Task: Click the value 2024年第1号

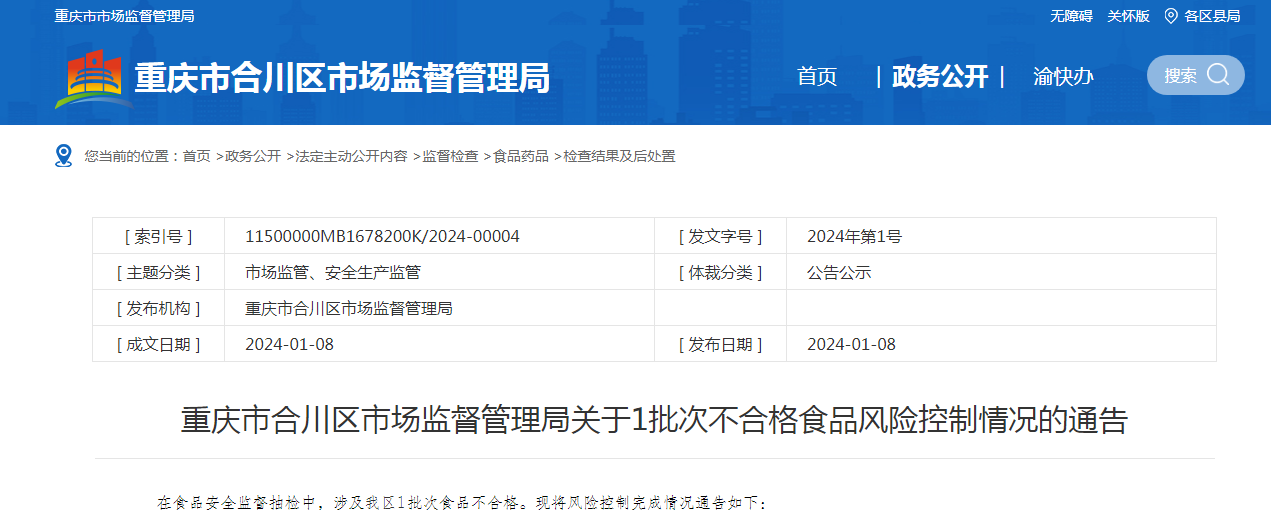Action: pyautogui.click(x=854, y=236)
